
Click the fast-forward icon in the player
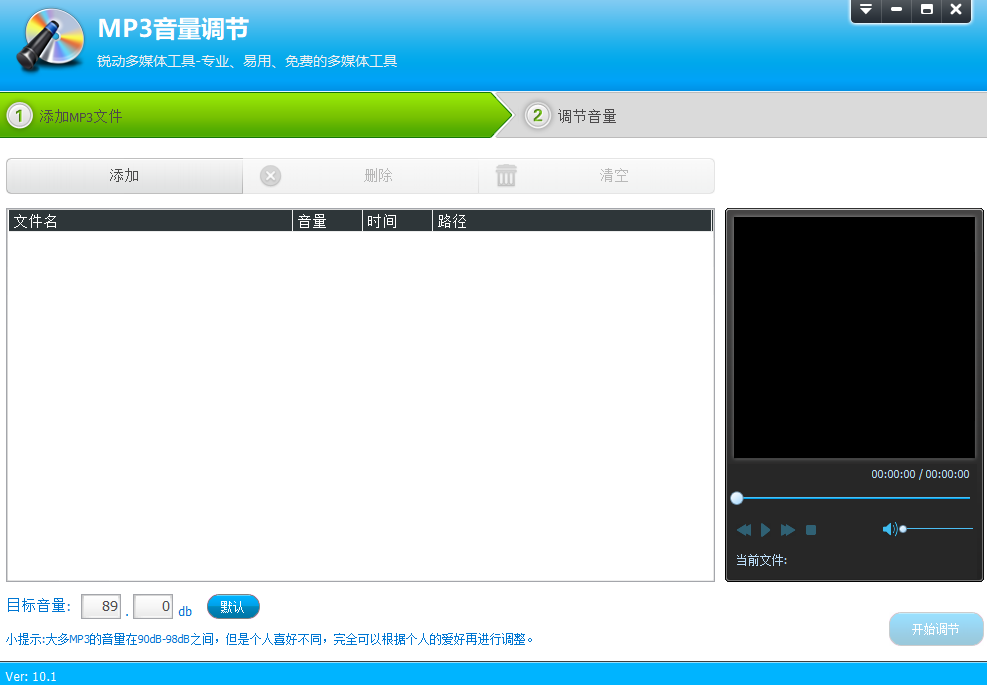tap(788, 529)
